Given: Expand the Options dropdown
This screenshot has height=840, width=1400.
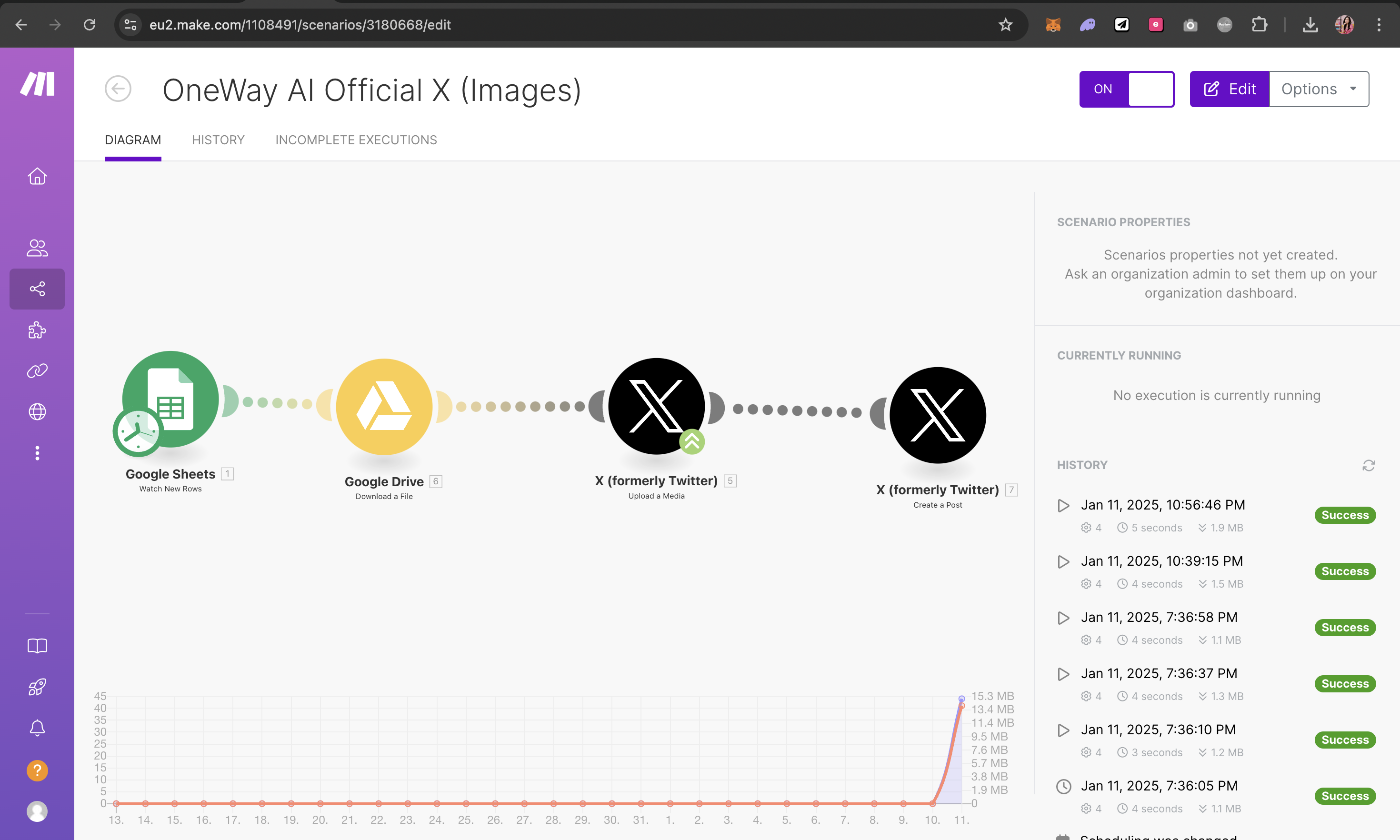Looking at the screenshot, I should click(x=1319, y=89).
